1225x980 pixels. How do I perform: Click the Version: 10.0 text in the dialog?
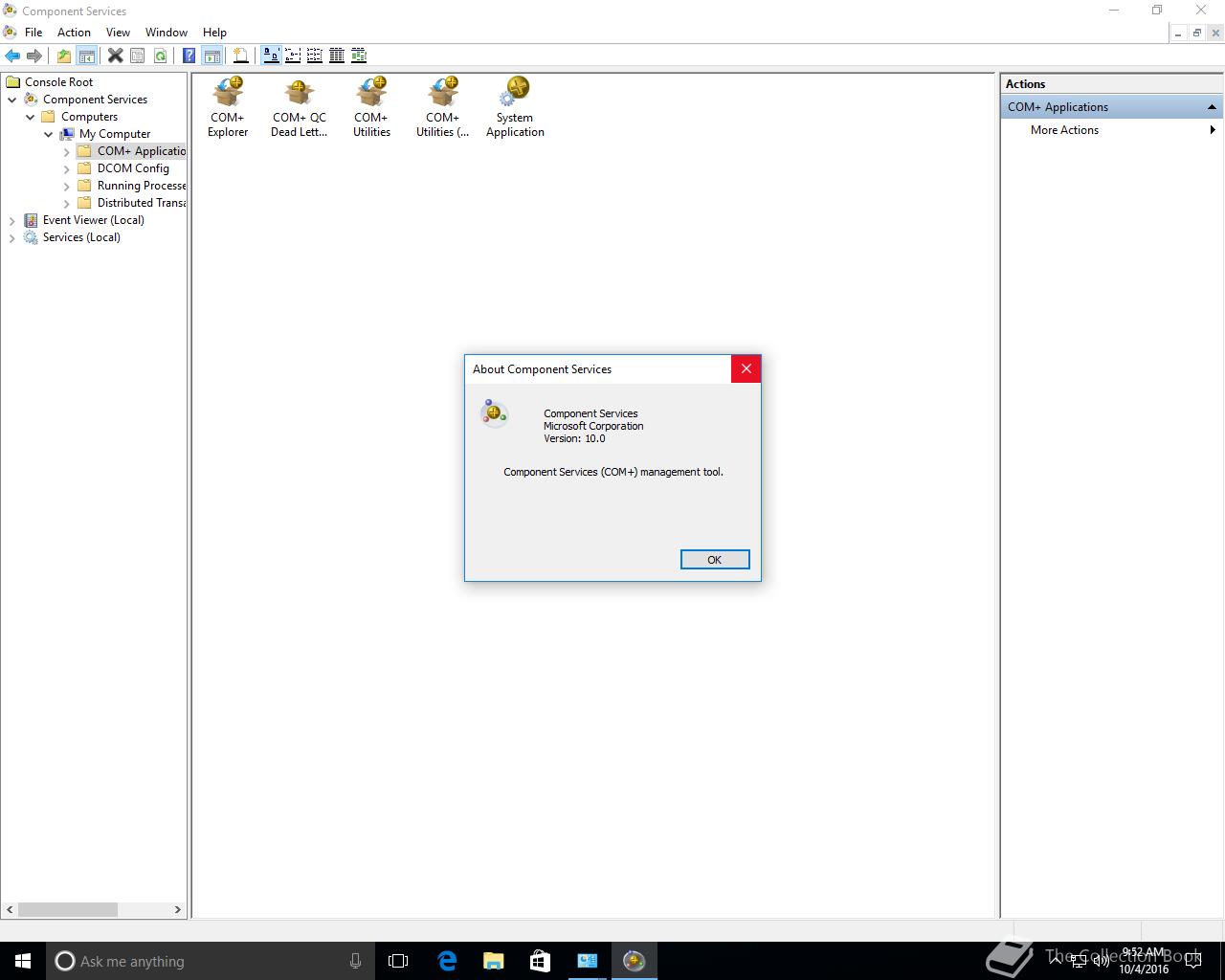pyautogui.click(x=574, y=438)
